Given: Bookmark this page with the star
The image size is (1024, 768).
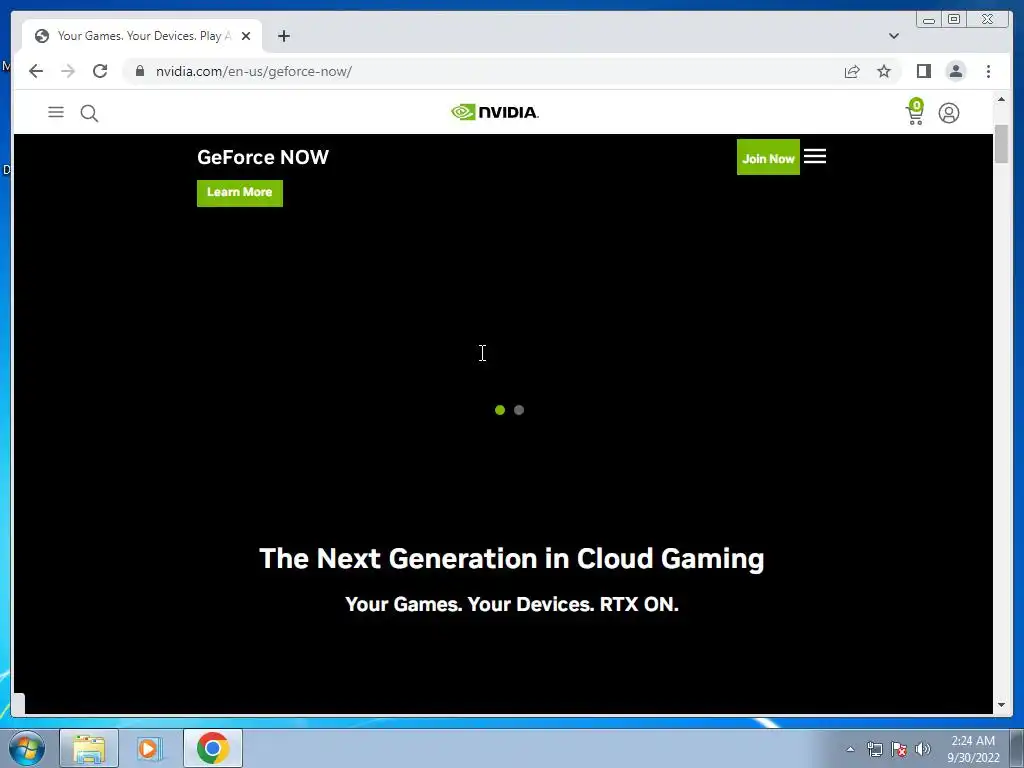Looking at the screenshot, I should tap(884, 71).
